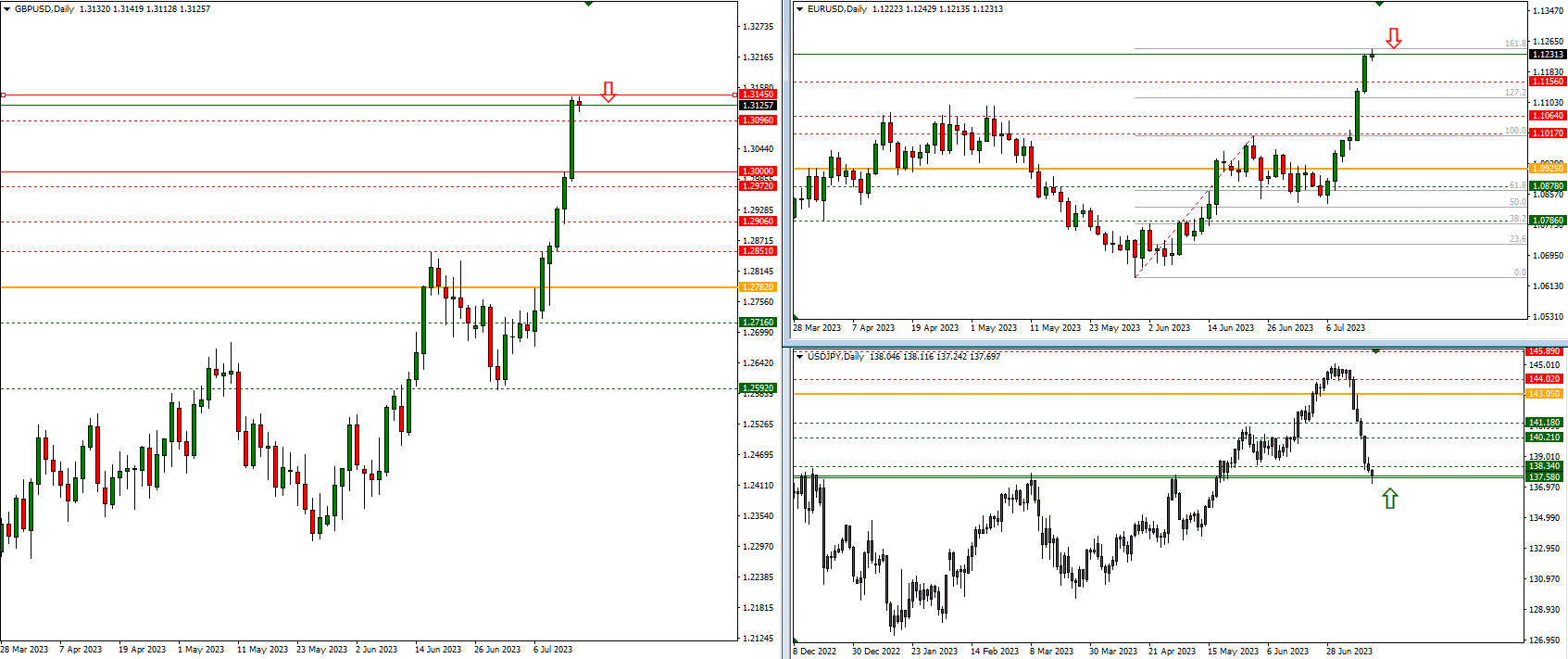
Task: Click 8 Dec 2022 on USDJPY time axis
Action: tap(814, 652)
